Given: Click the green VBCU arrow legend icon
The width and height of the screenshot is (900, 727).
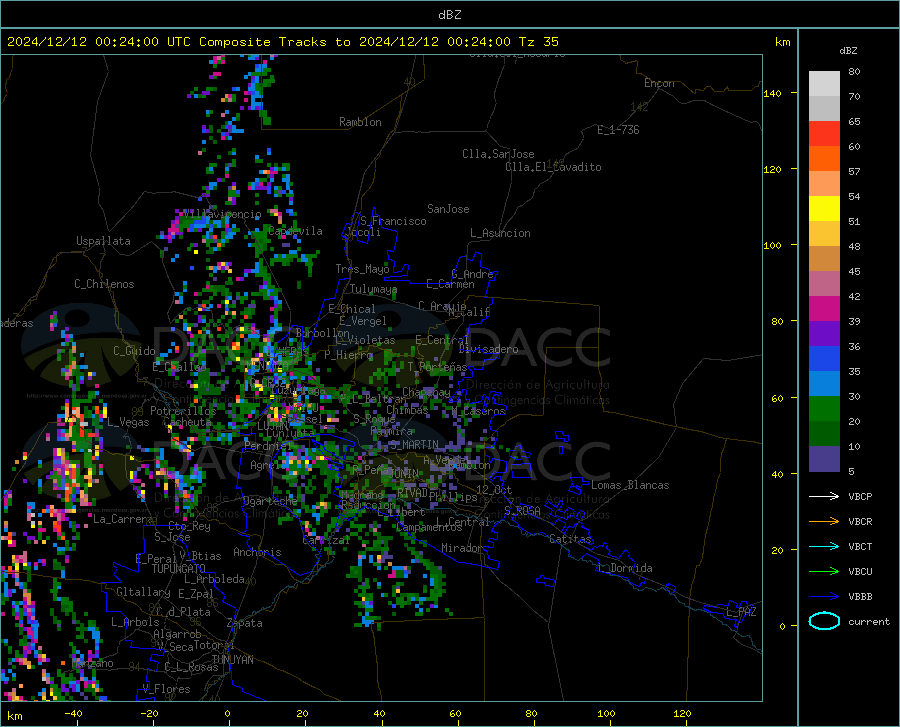Looking at the screenshot, I should [824, 571].
